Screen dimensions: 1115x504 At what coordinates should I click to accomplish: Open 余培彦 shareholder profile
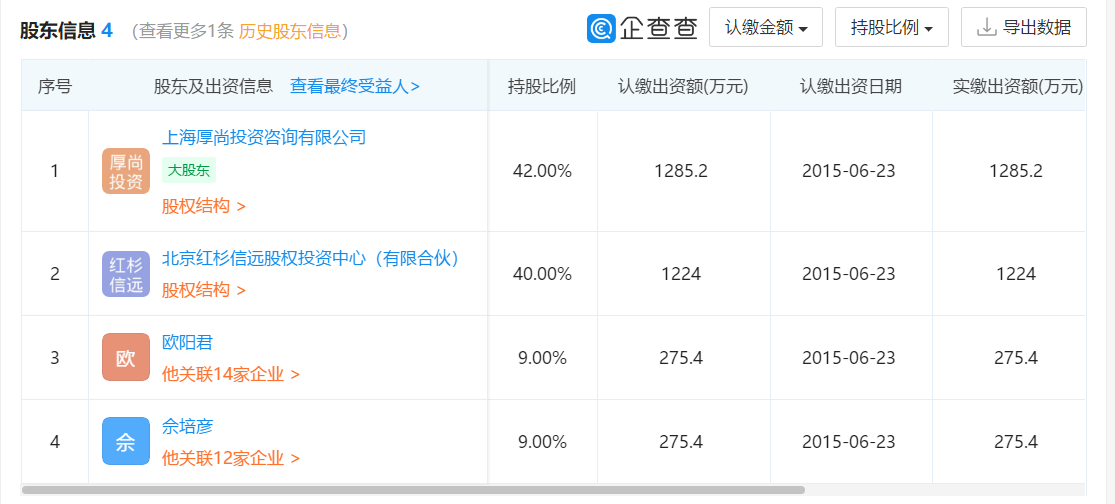click(188, 426)
